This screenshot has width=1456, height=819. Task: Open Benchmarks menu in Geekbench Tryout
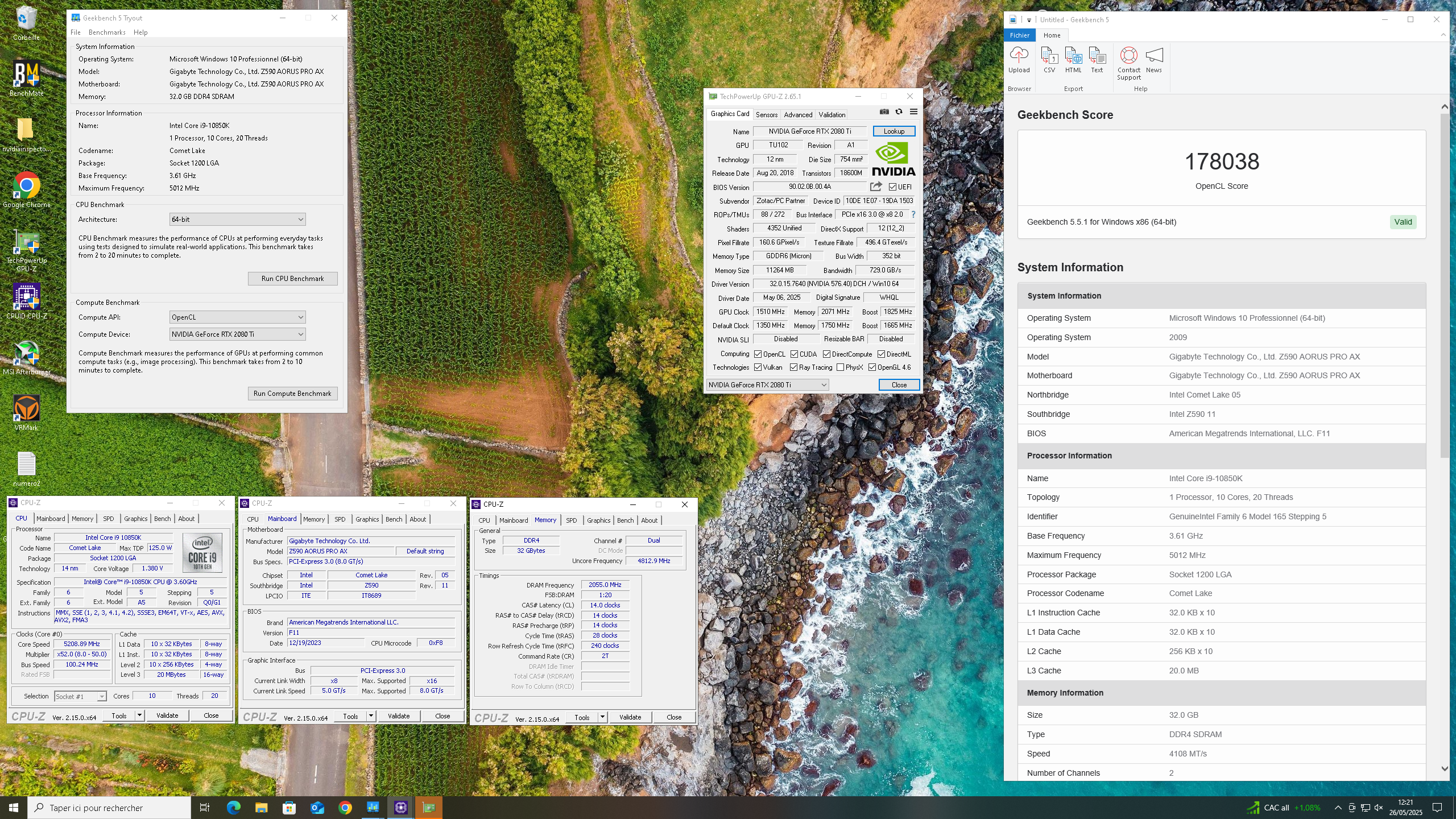click(x=107, y=32)
